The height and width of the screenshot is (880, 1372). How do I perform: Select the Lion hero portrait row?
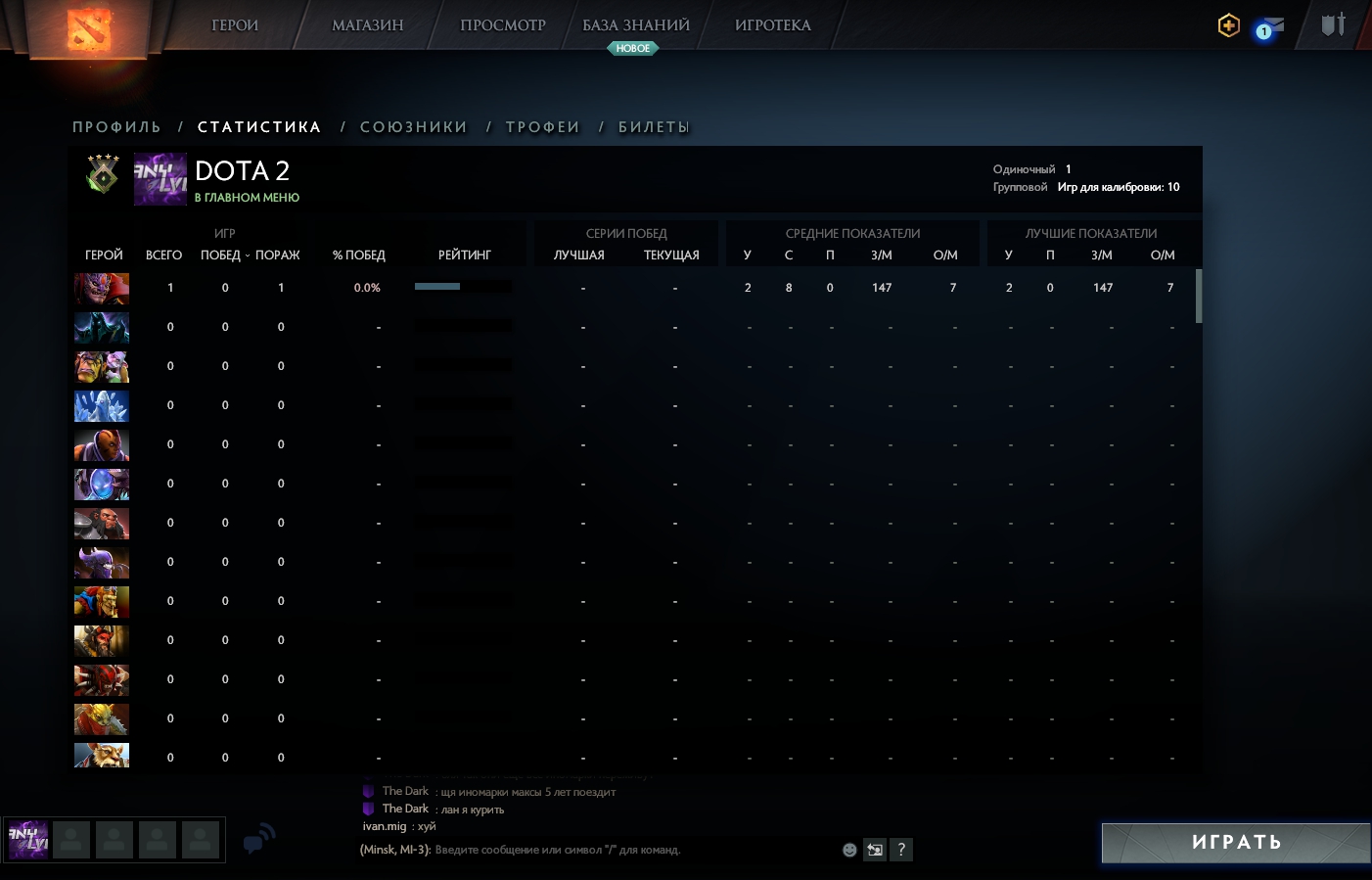[102, 289]
